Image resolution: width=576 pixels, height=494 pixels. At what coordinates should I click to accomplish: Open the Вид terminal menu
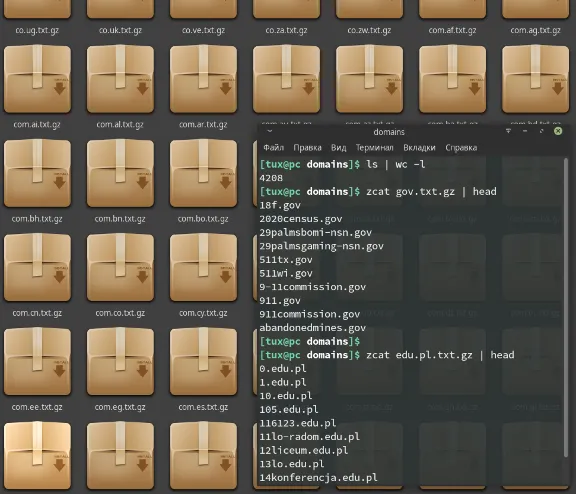pos(338,148)
